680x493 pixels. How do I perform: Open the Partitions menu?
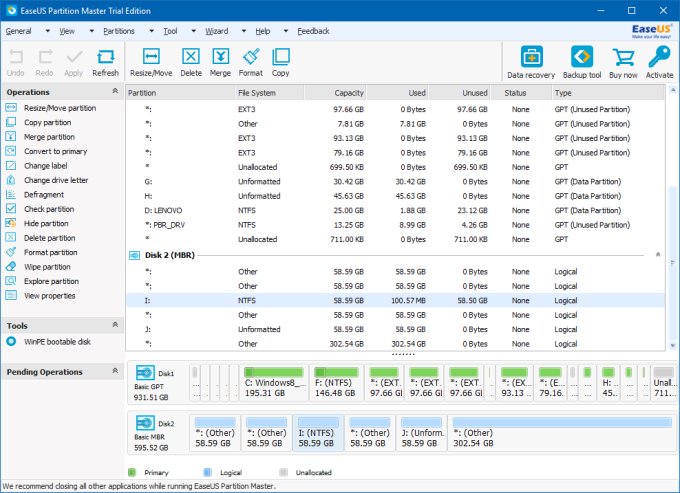click(x=119, y=31)
